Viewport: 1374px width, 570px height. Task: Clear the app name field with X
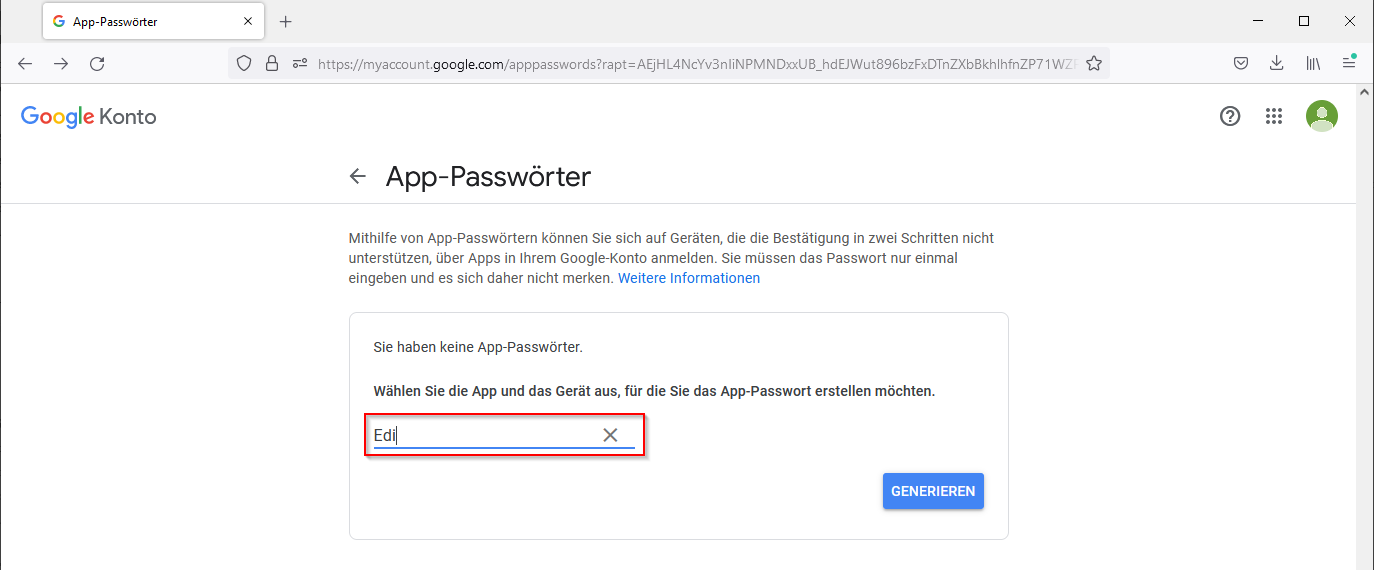pos(610,435)
